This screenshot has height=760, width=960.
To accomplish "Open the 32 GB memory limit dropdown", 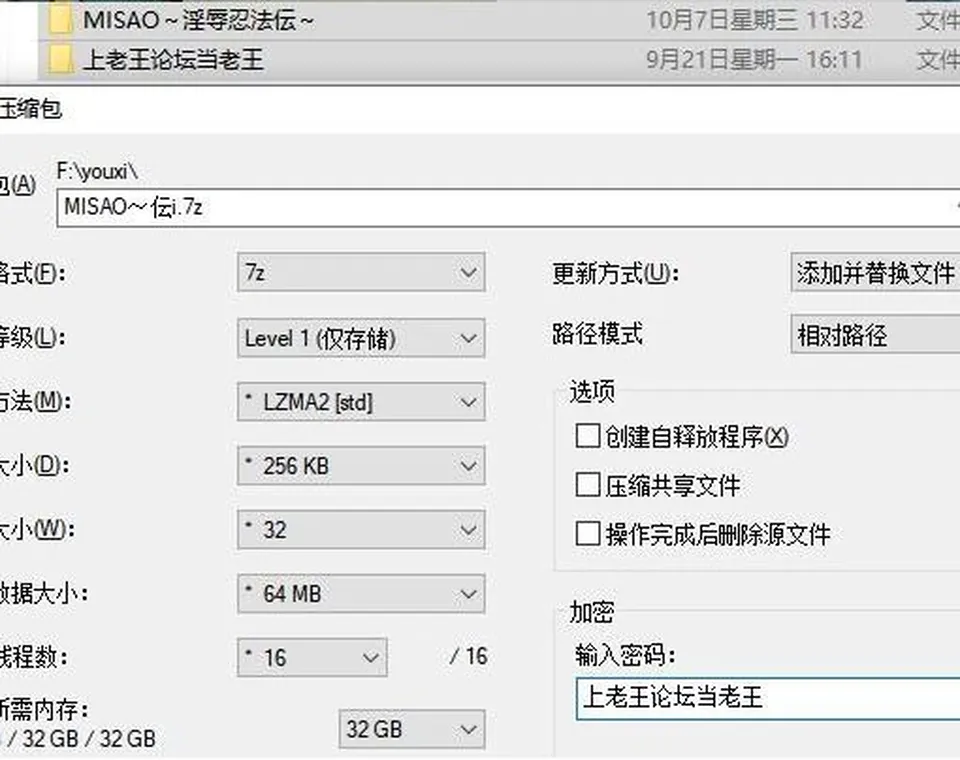I will coord(412,729).
